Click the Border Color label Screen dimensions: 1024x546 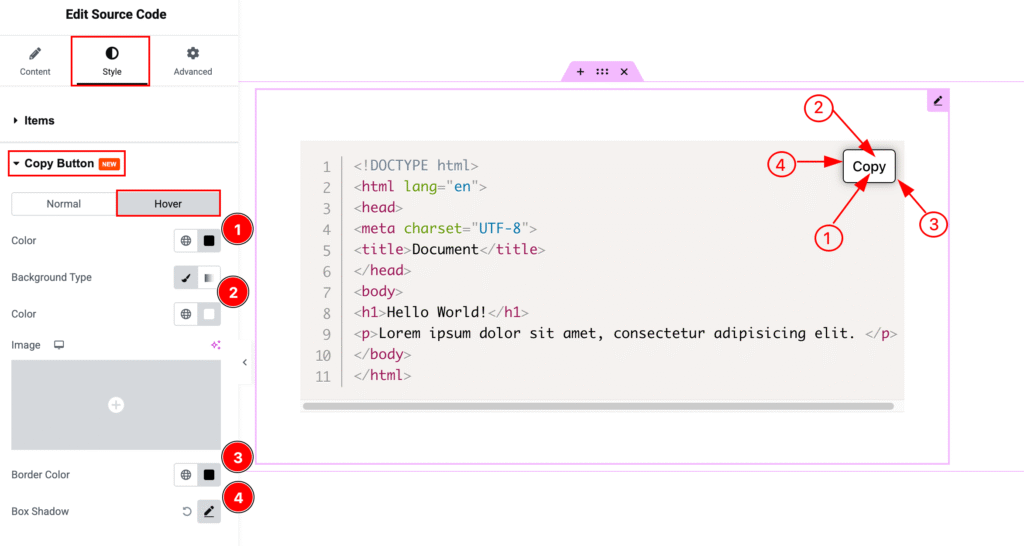coord(40,475)
